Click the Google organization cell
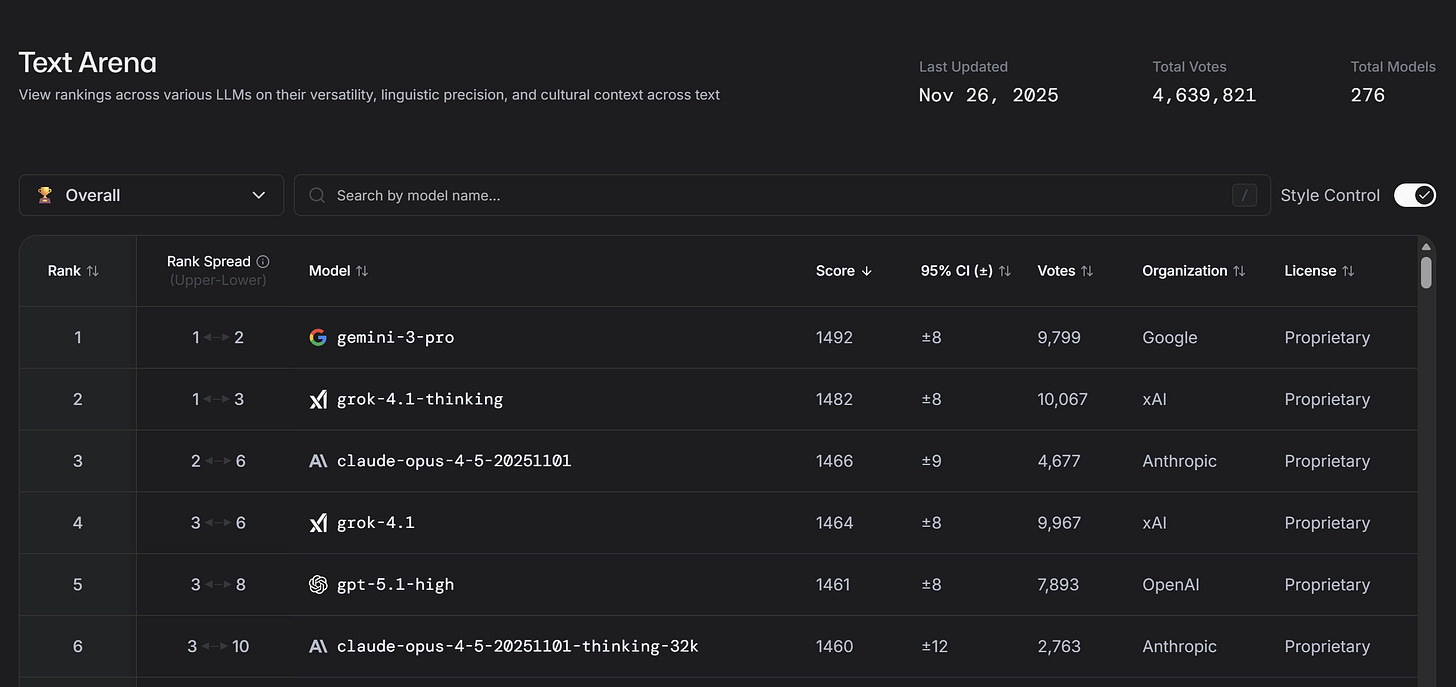This screenshot has width=1456, height=687. click(x=1170, y=337)
